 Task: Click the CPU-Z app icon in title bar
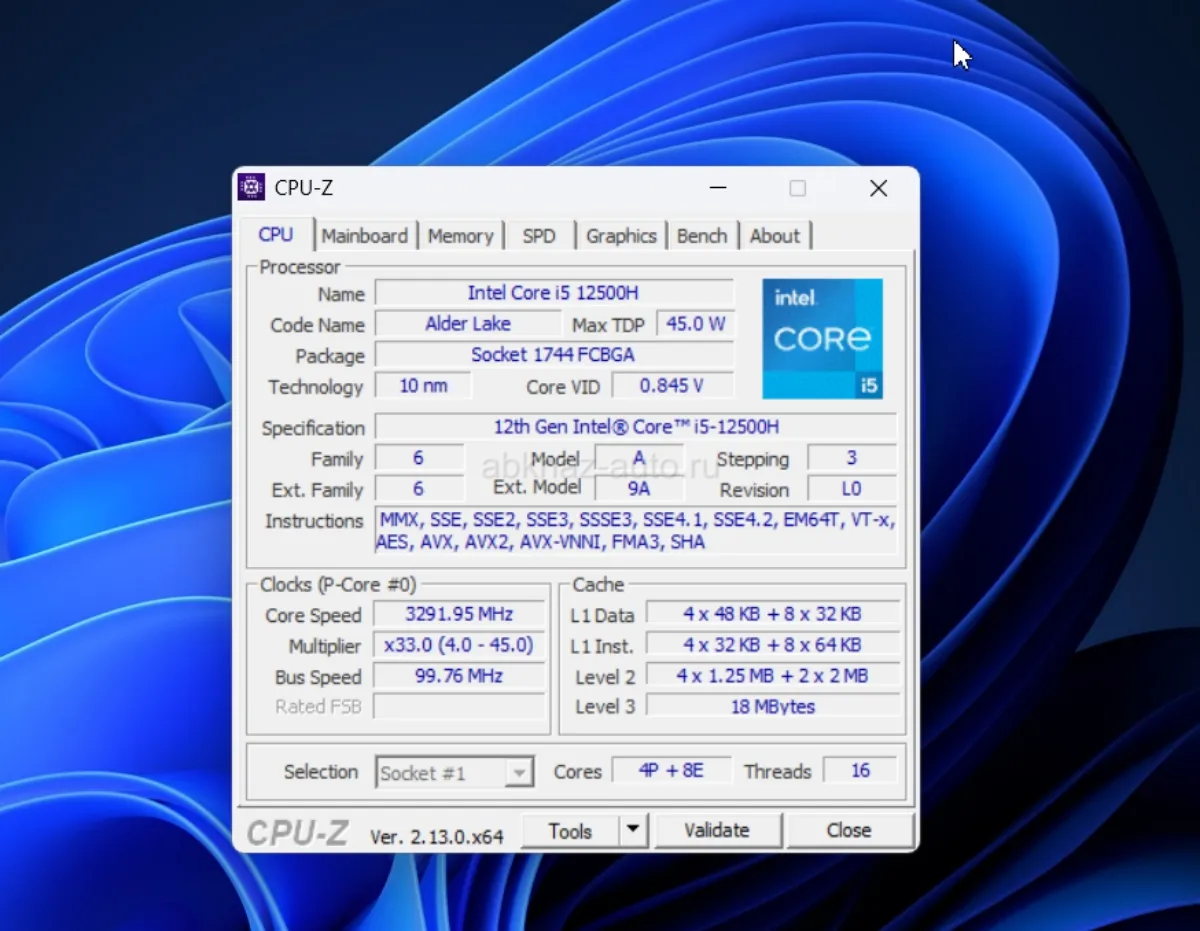coord(251,188)
